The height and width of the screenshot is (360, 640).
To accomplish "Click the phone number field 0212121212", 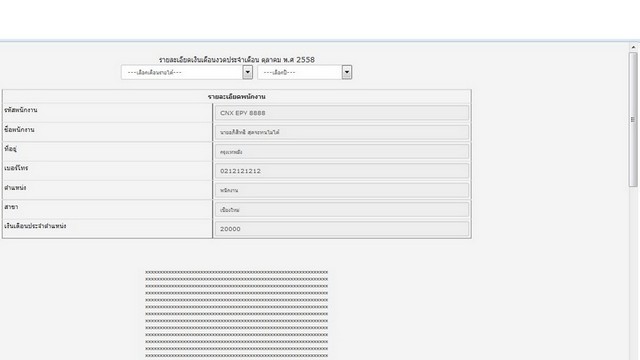I will (x=342, y=171).
